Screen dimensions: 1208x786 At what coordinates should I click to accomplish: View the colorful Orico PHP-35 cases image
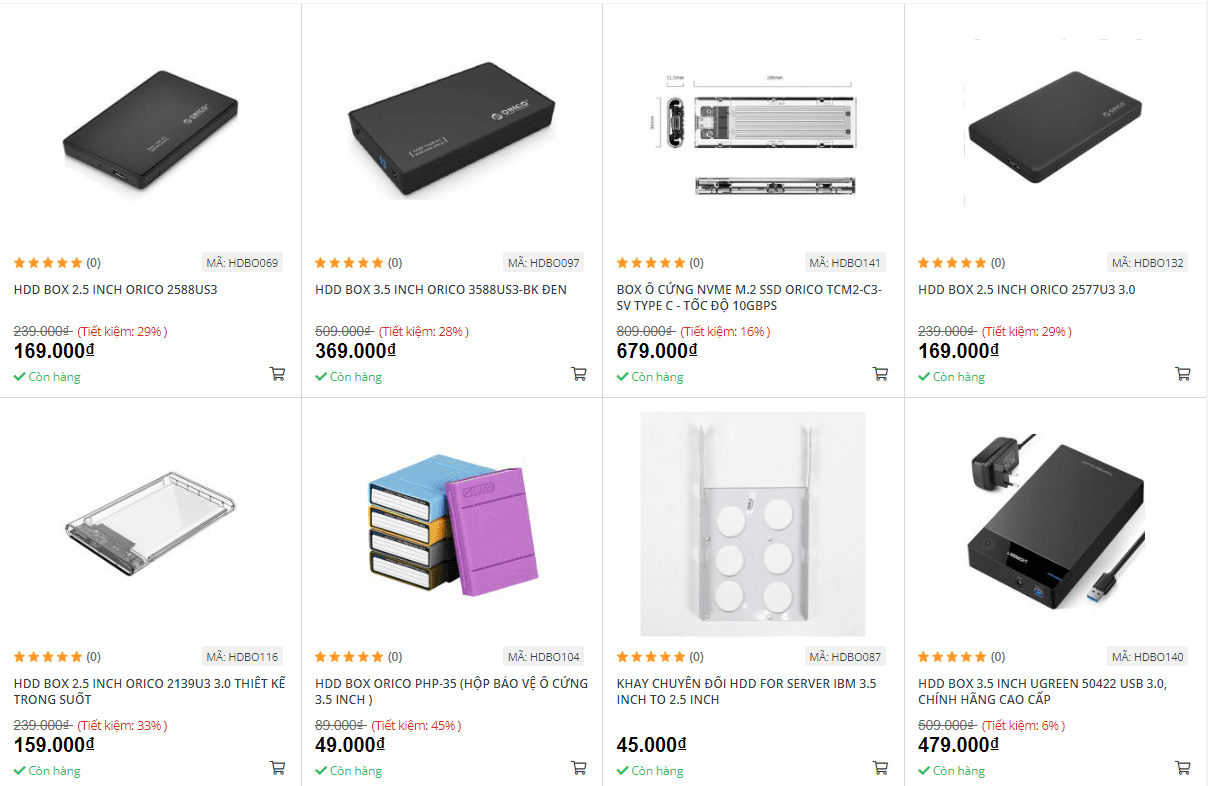(x=452, y=524)
